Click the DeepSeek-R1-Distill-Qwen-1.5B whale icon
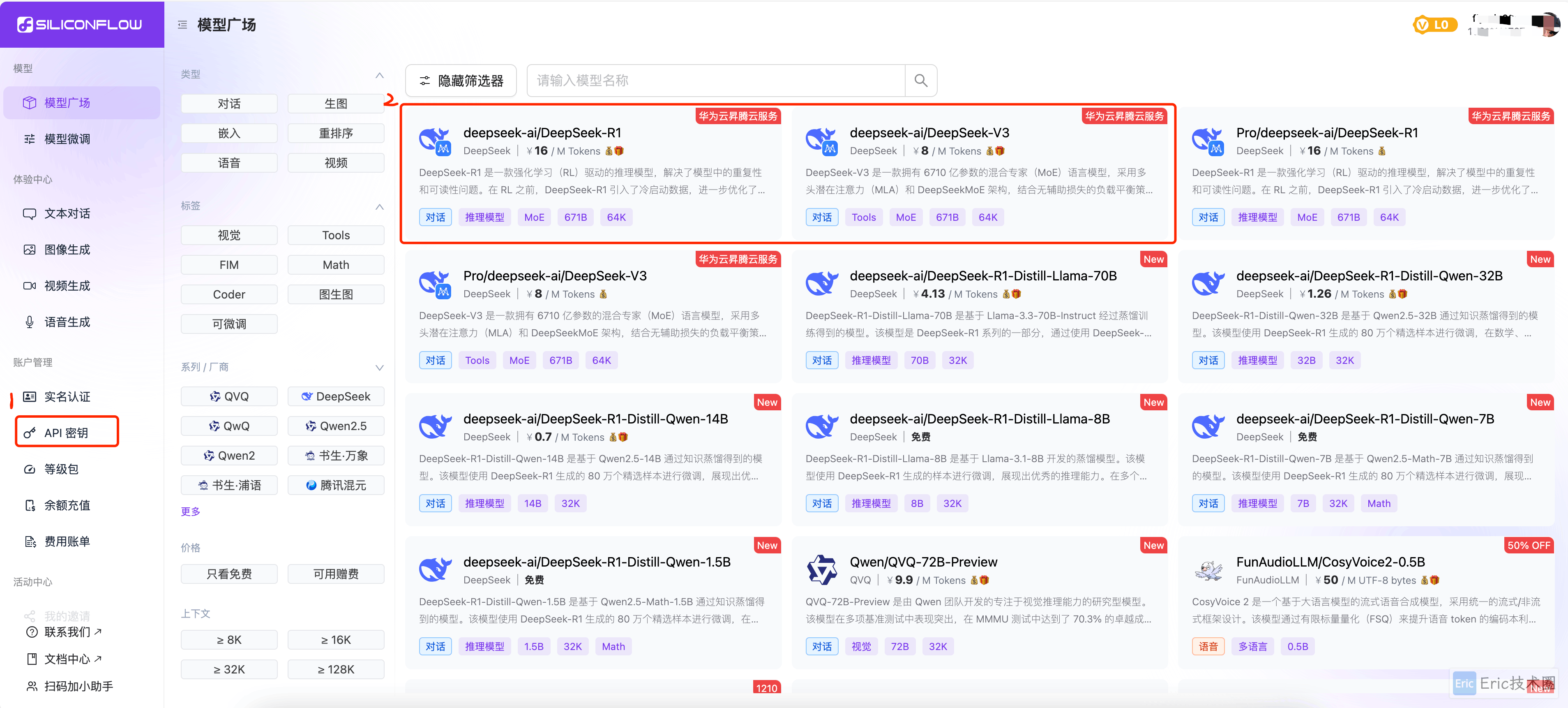Screen dimensions: 1568x708 tap(435, 570)
